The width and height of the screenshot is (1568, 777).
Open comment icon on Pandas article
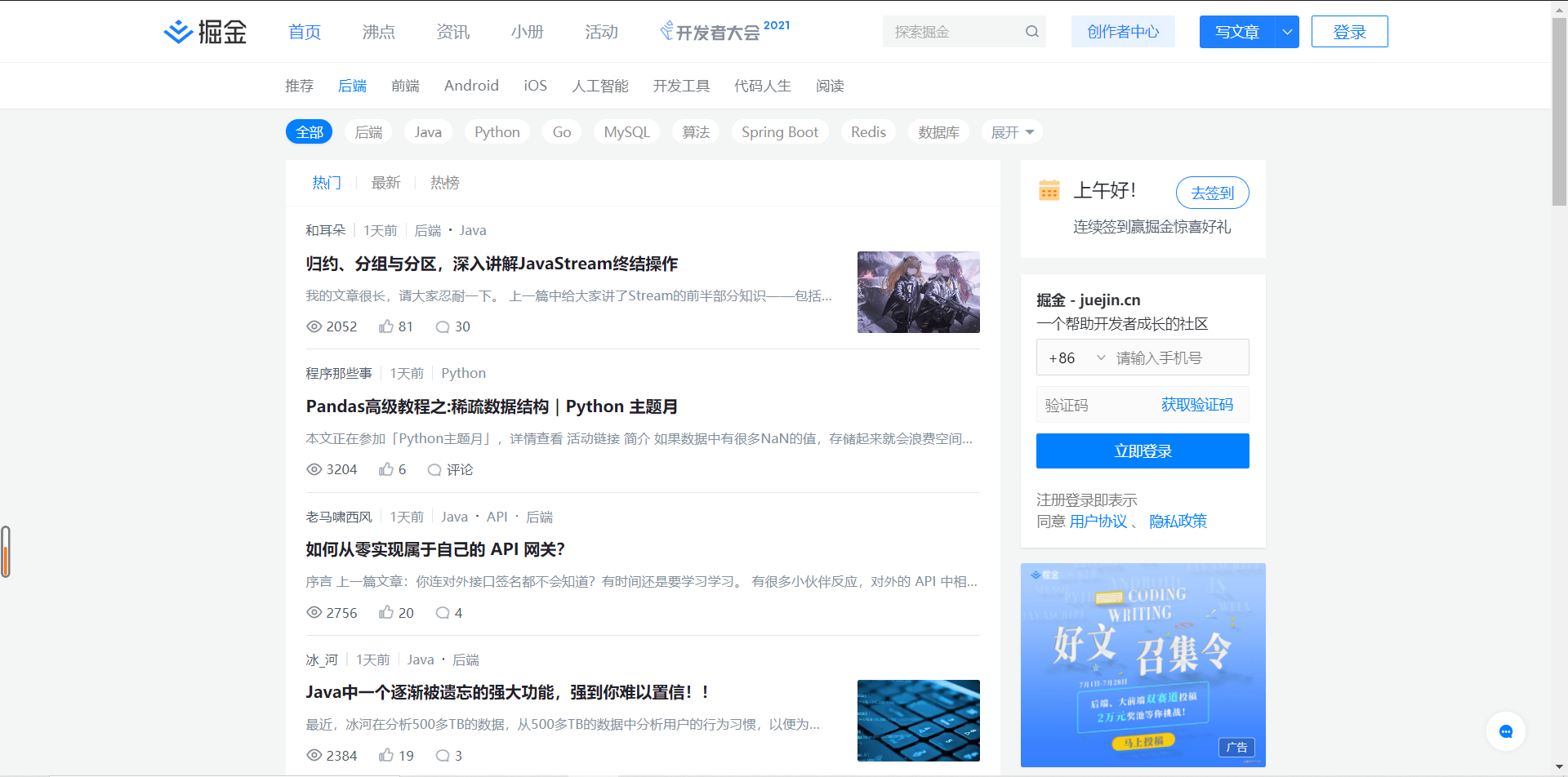pyautogui.click(x=434, y=469)
